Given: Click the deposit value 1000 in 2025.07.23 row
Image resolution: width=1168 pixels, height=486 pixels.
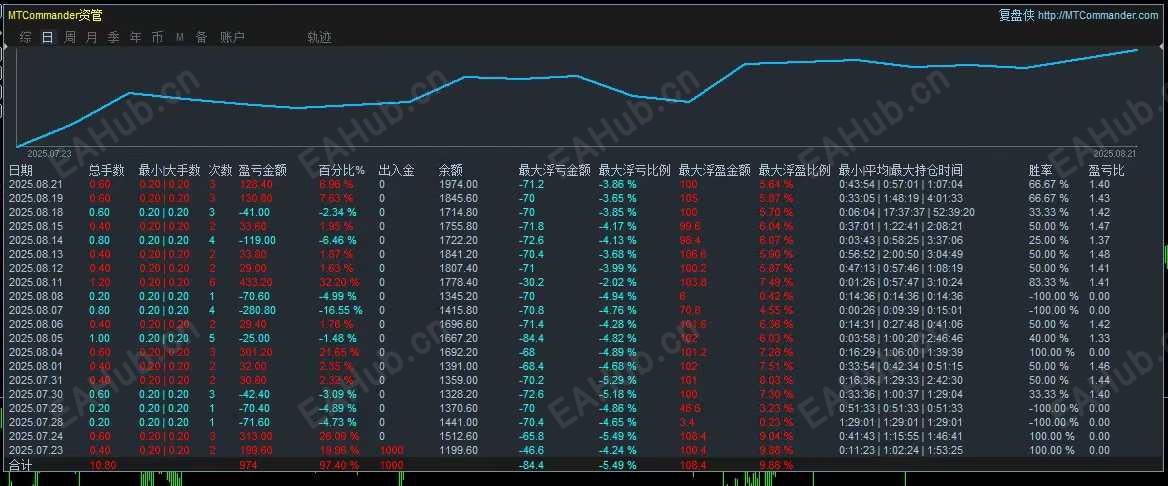Looking at the screenshot, I should click(391, 449).
